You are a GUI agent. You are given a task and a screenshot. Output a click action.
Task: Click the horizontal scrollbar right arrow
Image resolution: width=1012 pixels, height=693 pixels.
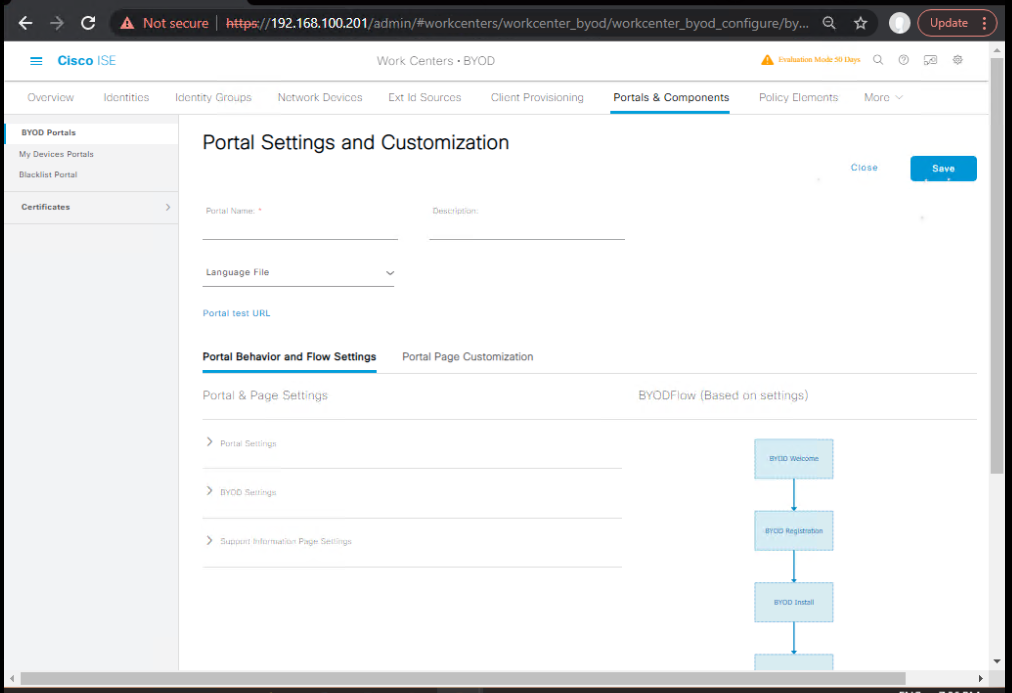click(980, 678)
